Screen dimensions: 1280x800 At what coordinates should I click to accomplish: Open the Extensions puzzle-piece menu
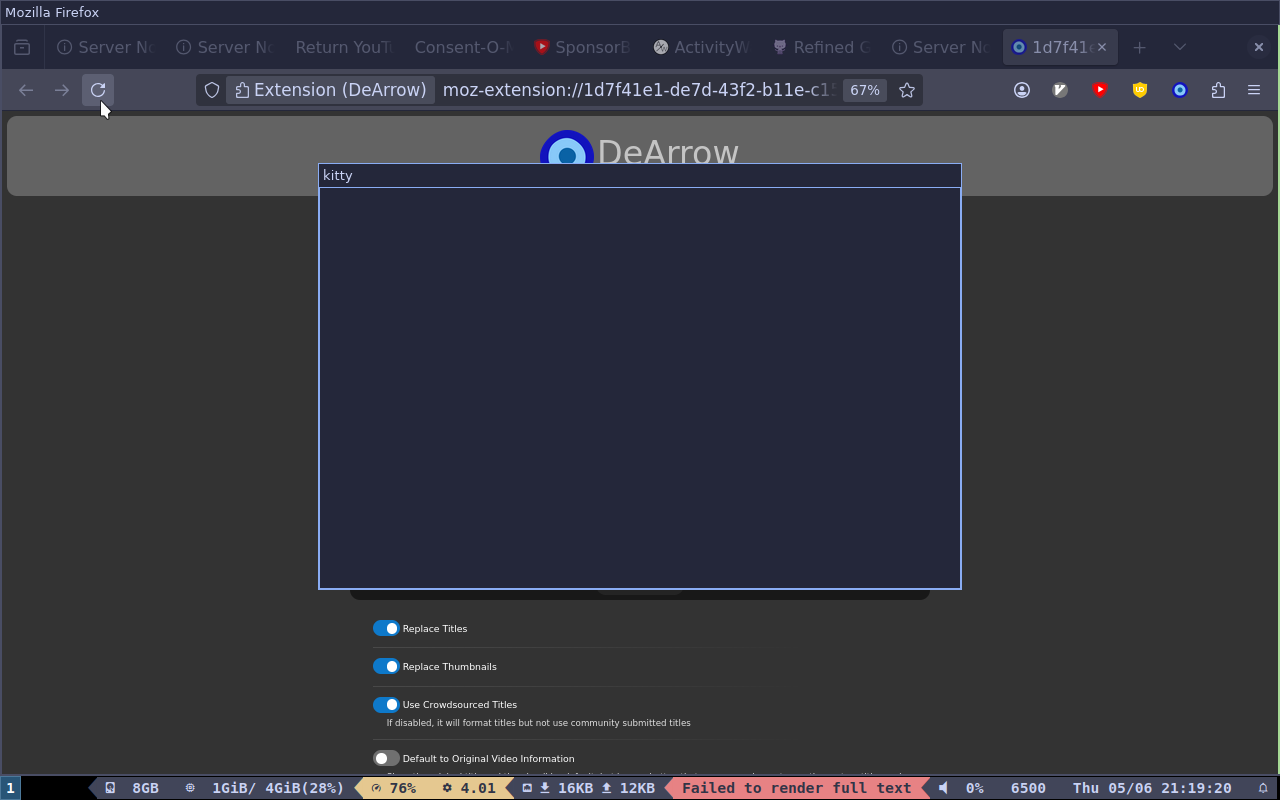point(1218,90)
